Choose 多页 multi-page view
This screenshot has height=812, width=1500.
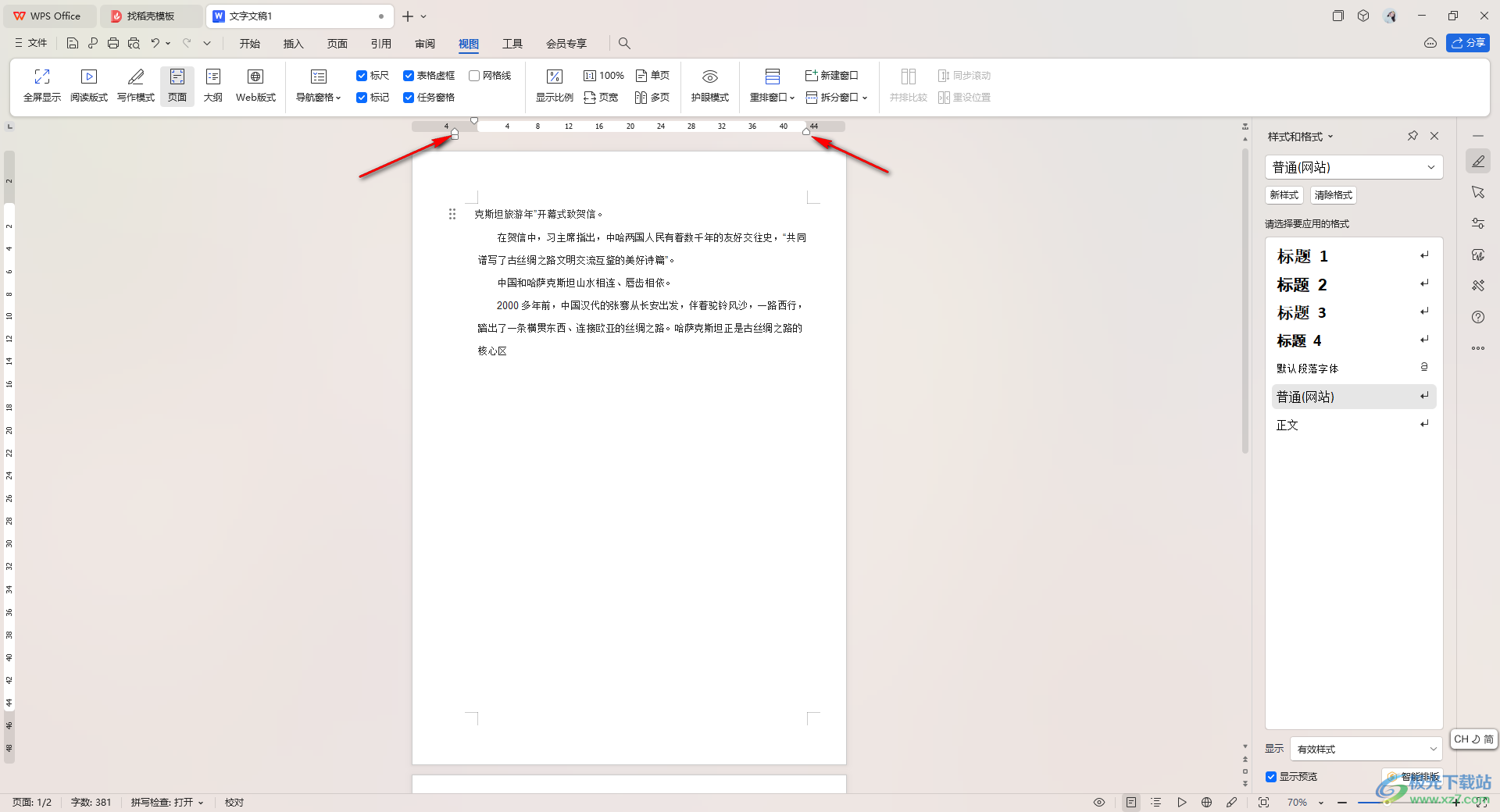pos(653,98)
